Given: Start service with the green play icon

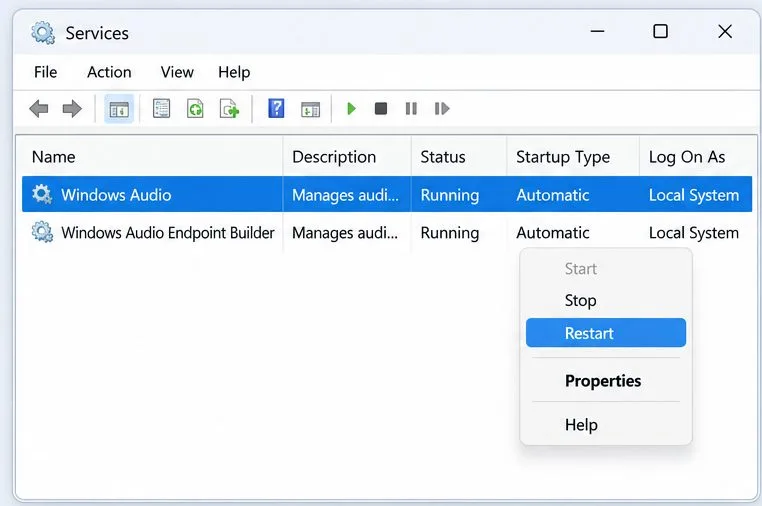Looking at the screenshot, I should [x=351, y=108].
